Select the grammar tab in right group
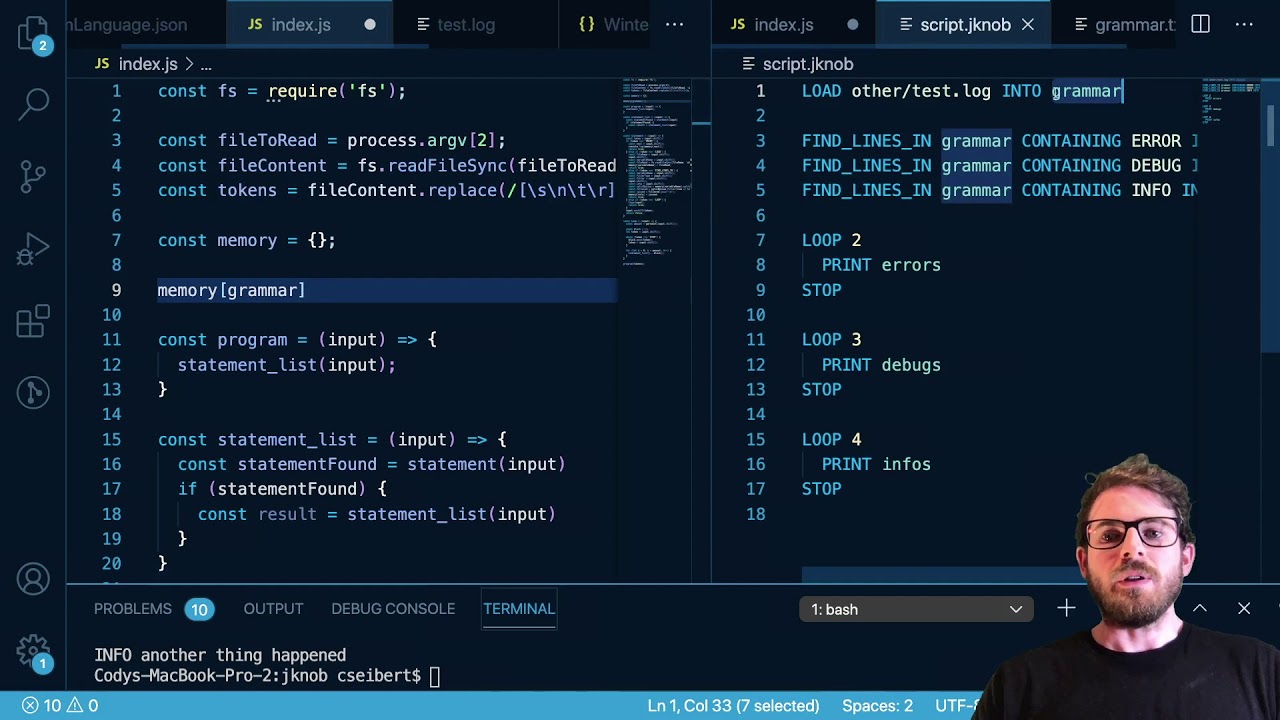 point(1124,24)
